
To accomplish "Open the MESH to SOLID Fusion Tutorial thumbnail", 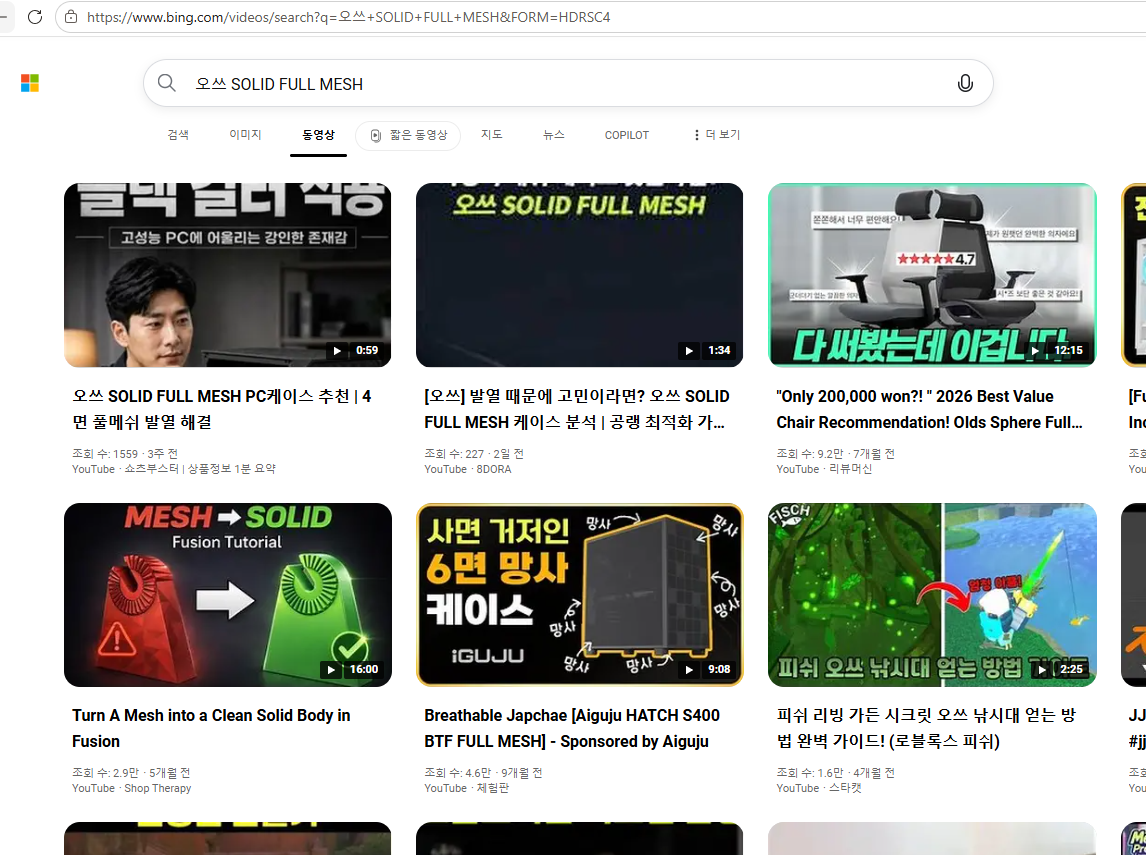I will tap(227, 595).
